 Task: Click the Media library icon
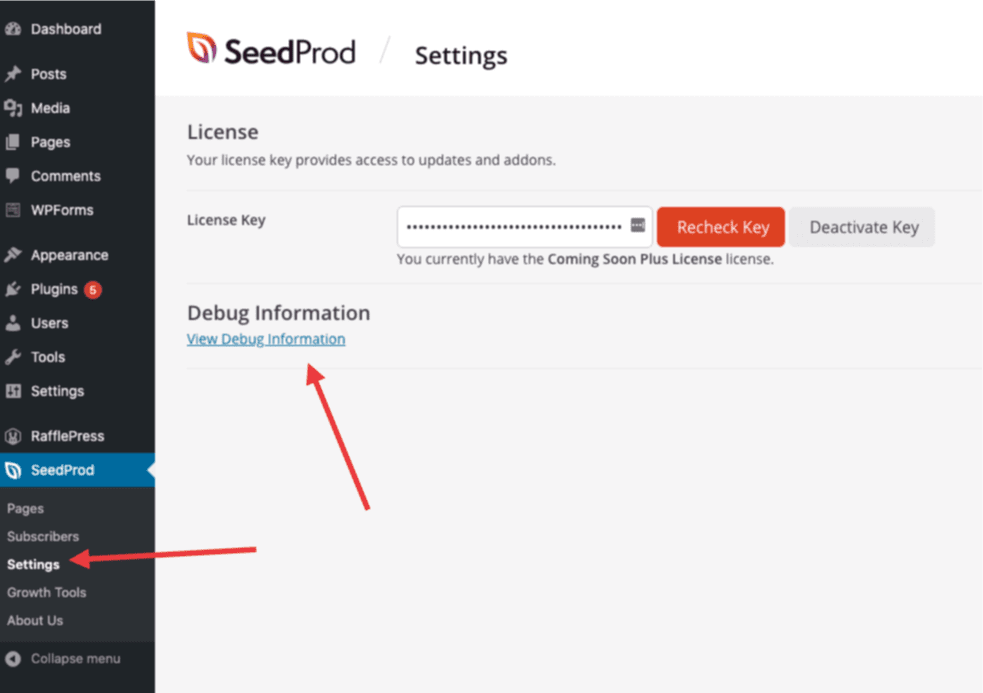click(13, 108)
